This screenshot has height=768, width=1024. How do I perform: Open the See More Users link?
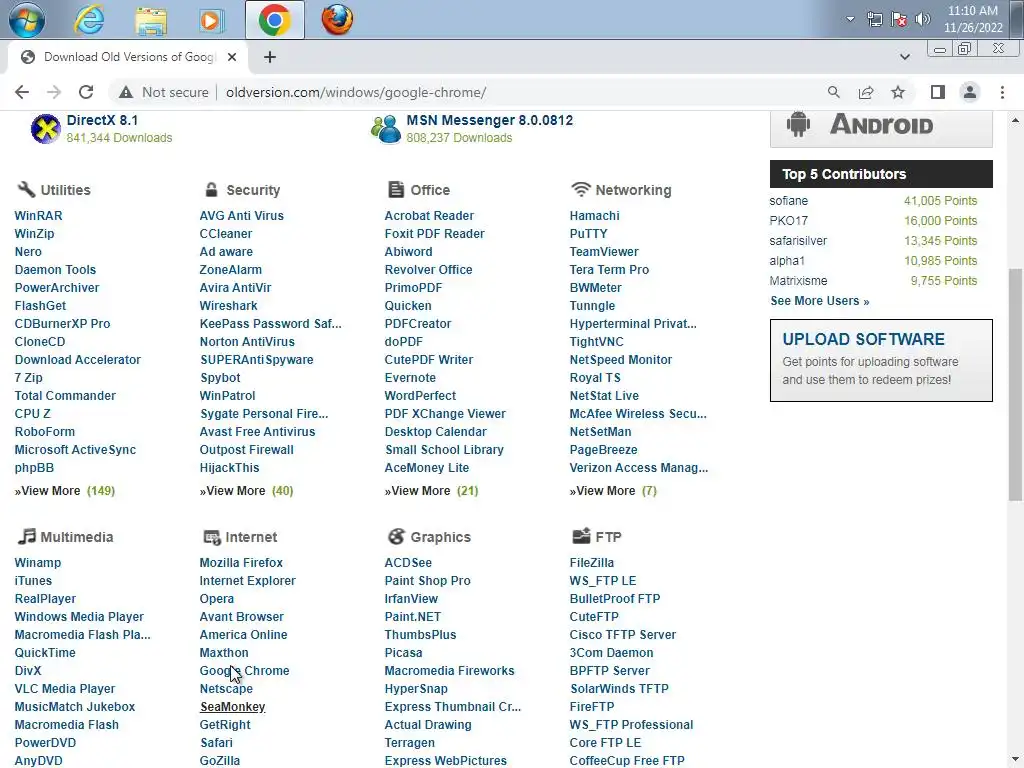coord(820,301)
